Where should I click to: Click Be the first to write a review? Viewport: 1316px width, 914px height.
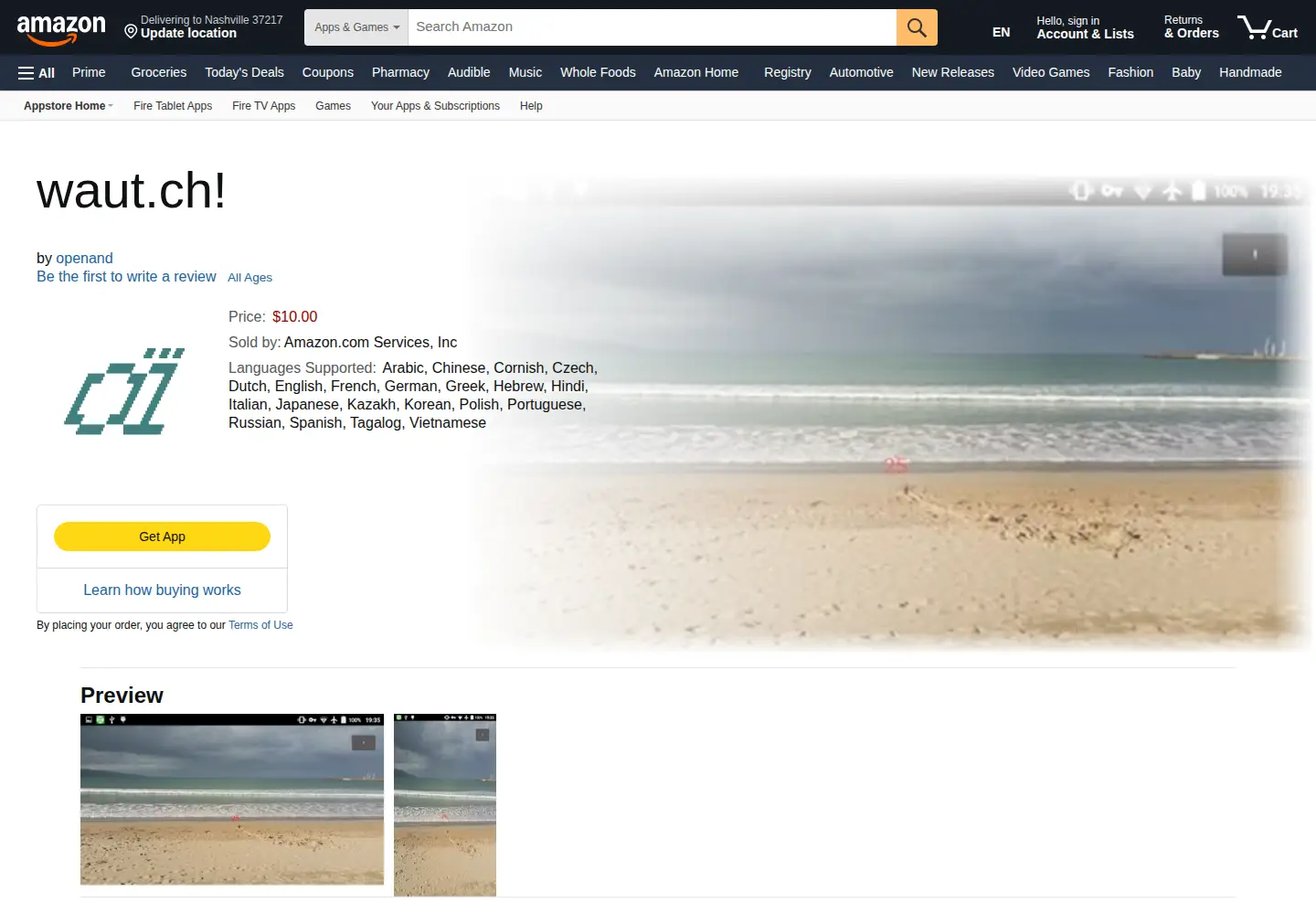click(126, 277)
